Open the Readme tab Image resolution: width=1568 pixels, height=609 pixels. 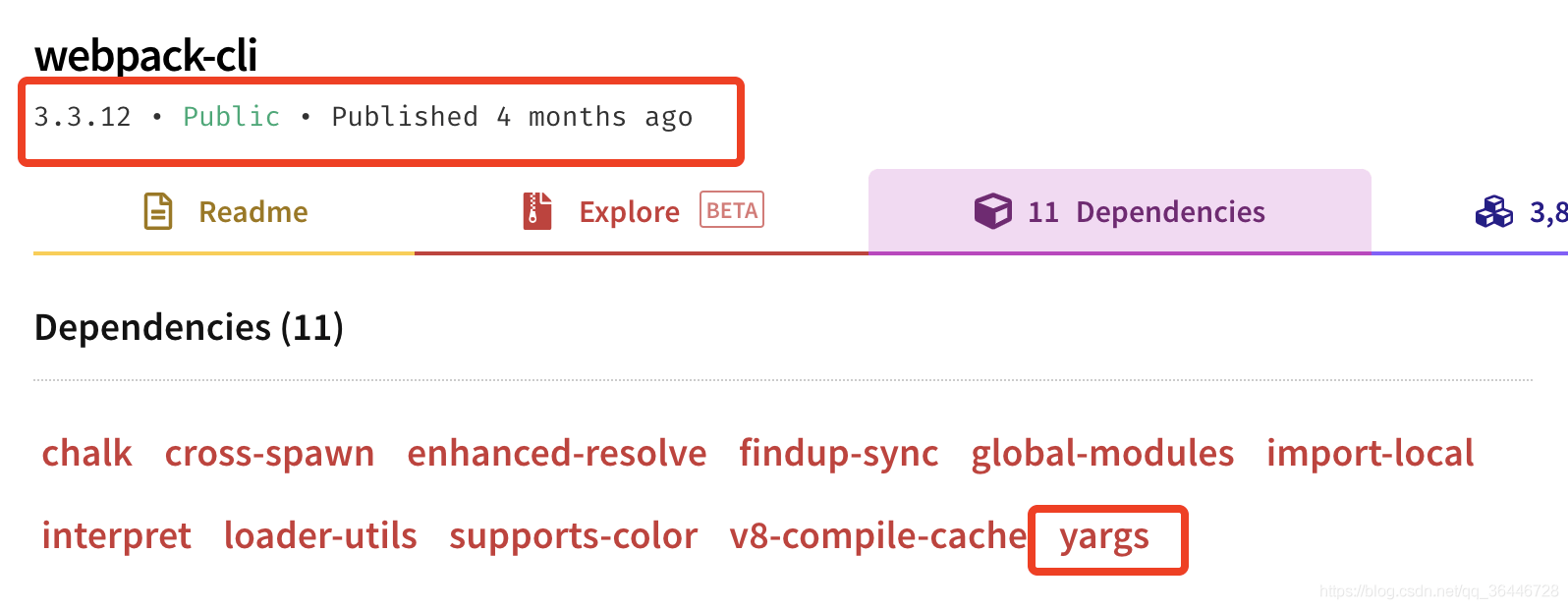coord(224,212)
